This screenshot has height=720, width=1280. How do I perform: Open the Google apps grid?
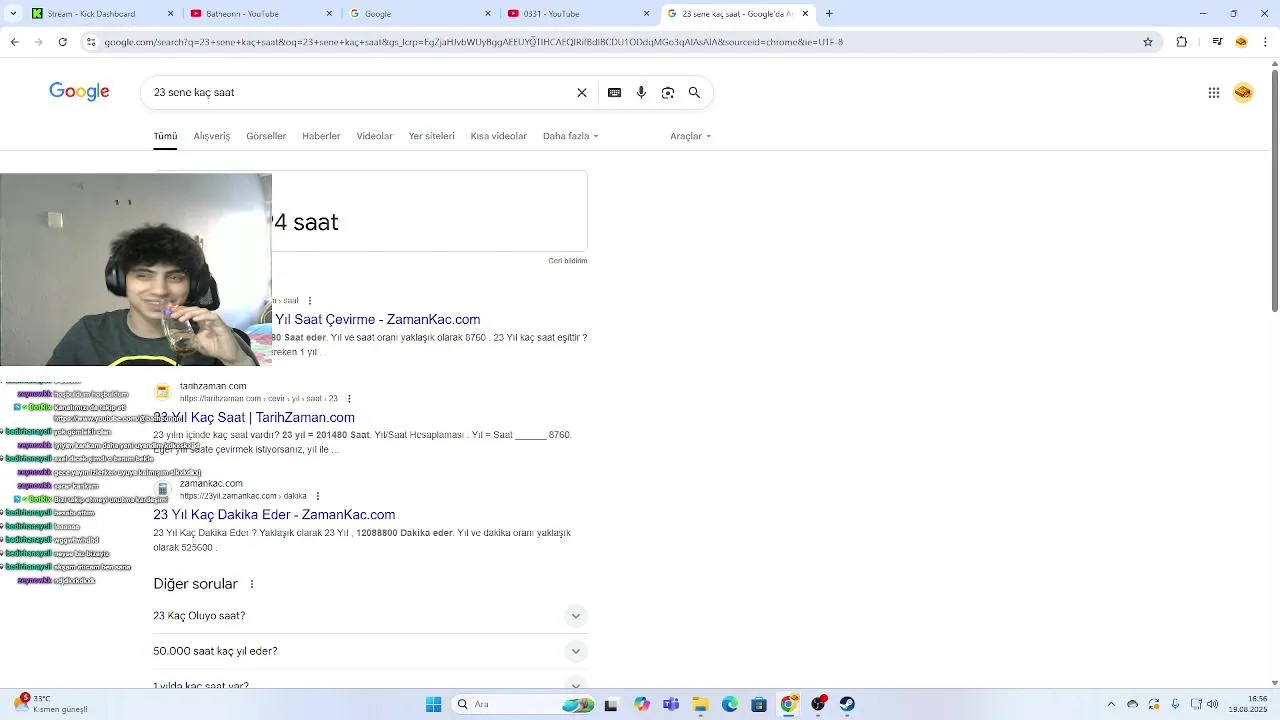(1214, 92)
